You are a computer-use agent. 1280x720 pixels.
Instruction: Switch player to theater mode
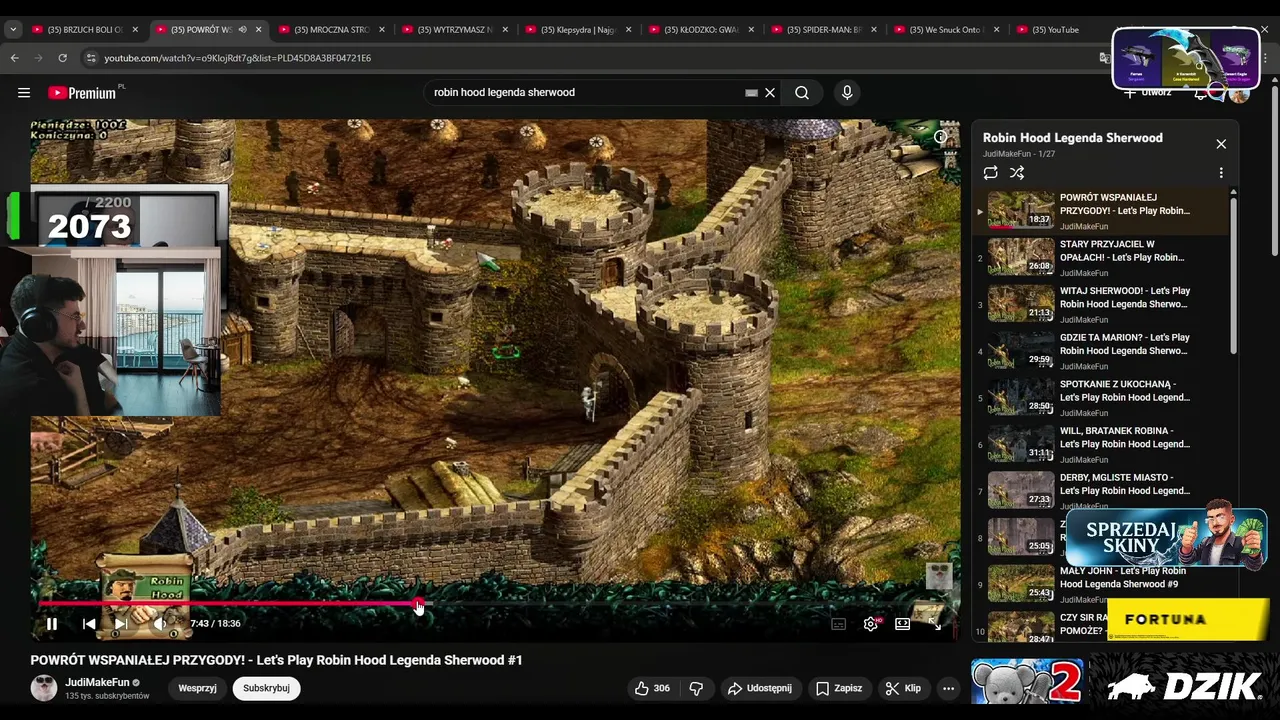point(902,623)
